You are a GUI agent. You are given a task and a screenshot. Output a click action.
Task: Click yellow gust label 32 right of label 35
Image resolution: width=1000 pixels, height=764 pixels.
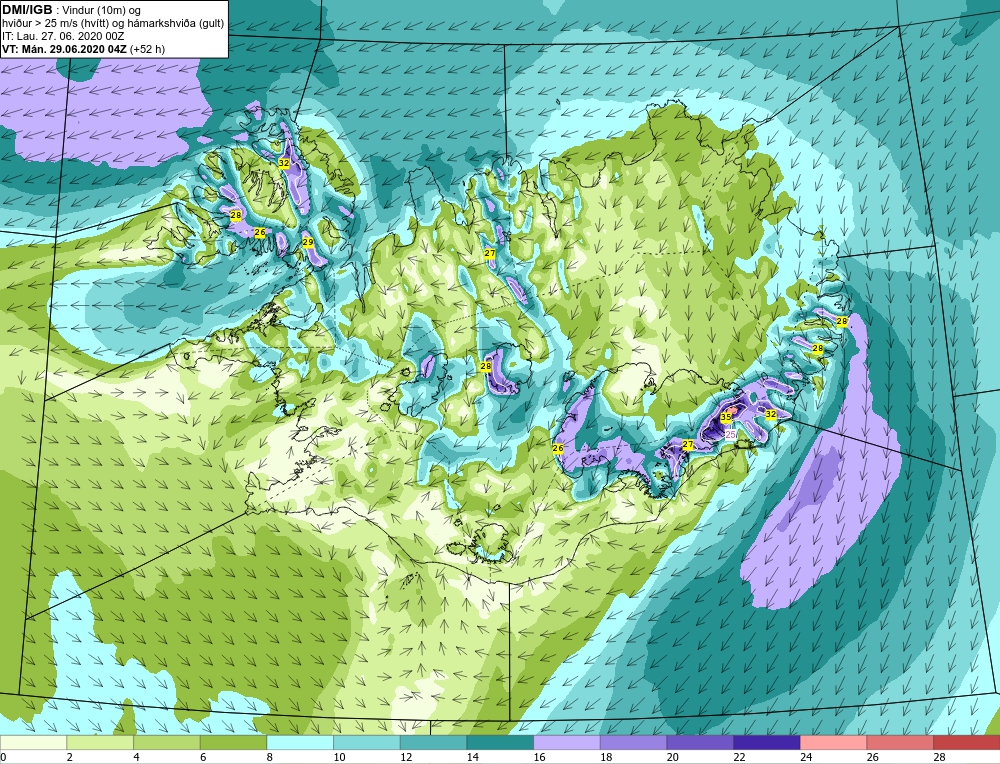770,414
